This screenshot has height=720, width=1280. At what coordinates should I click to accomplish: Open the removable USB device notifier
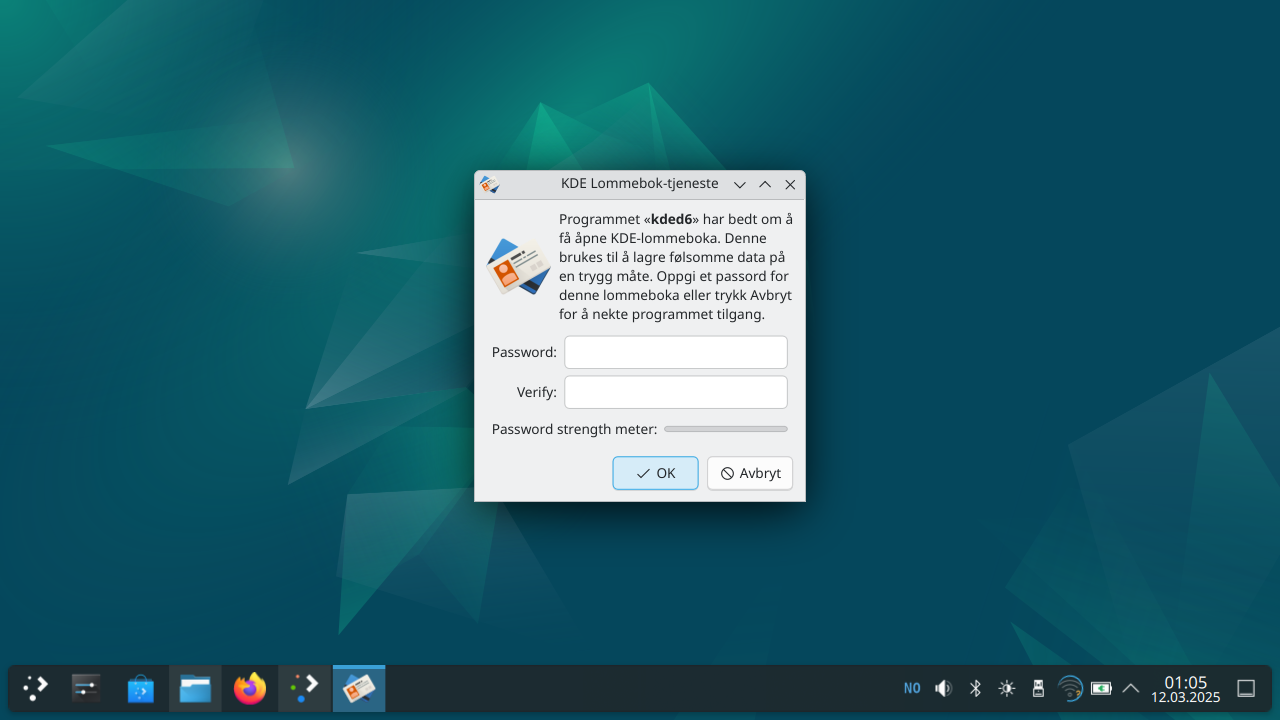click(x=1038, y=688)
